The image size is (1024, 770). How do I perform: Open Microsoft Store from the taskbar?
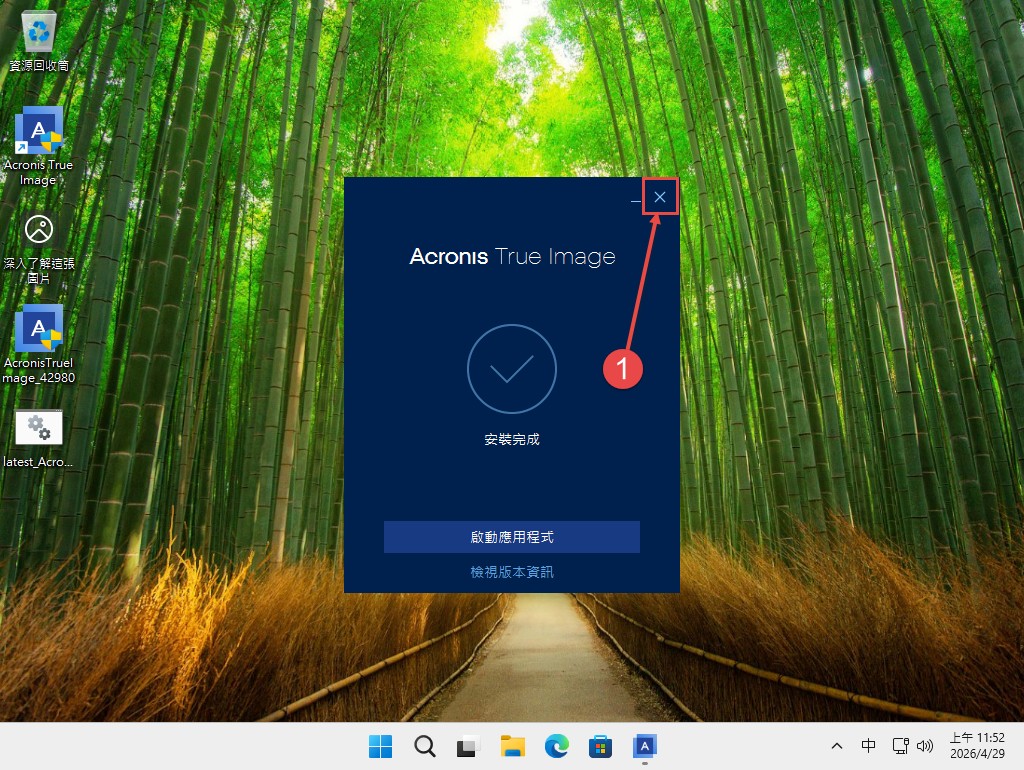point(601,746)
